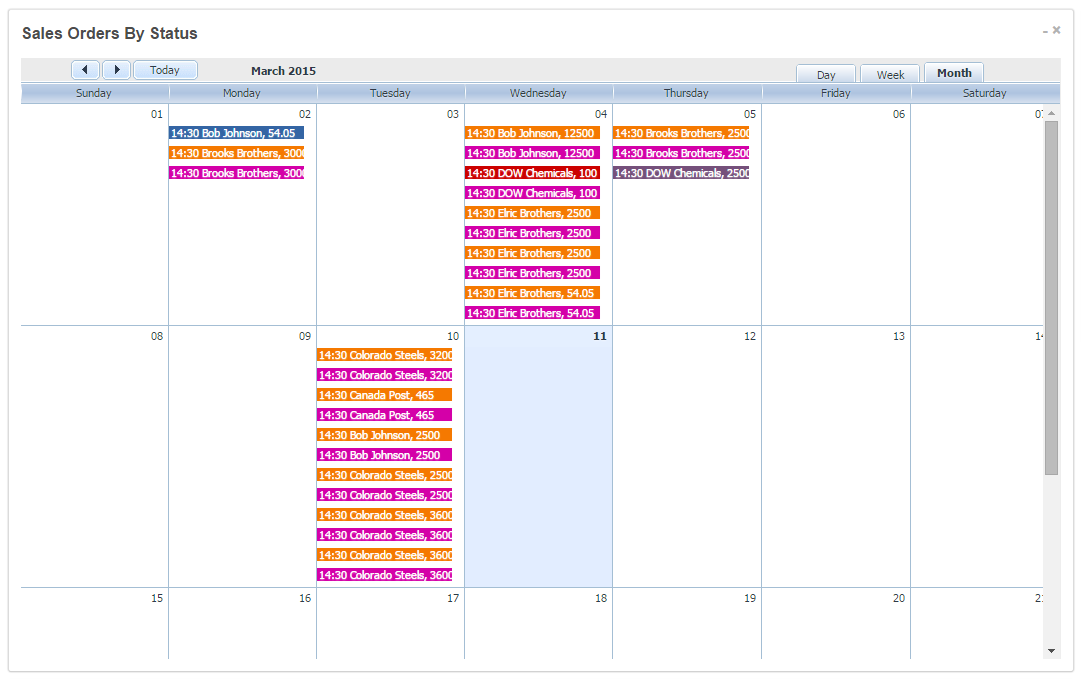Jump to Today
Viewport: 1081px width, 679px height.
click(165, 70)
